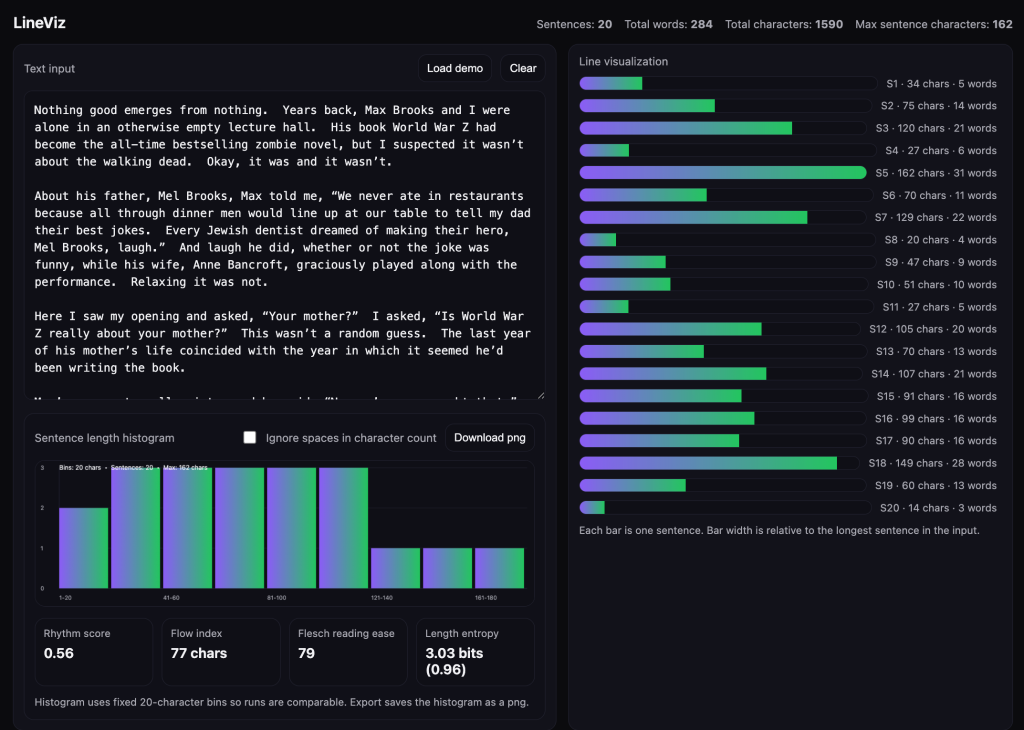
Task: Click the Flesch reading ease card
Action: [348, 651]
